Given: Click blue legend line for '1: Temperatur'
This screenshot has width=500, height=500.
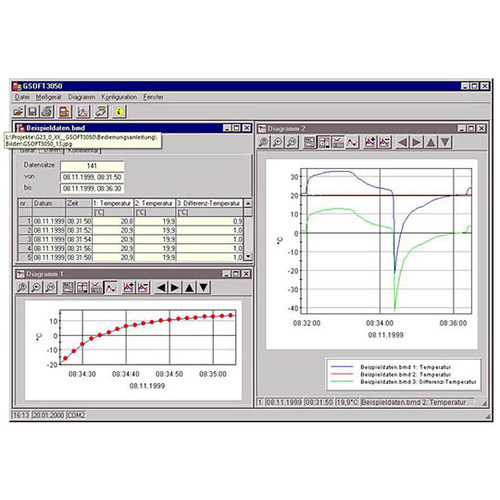Looking at the screenshot, I should [x=342, y=367].
